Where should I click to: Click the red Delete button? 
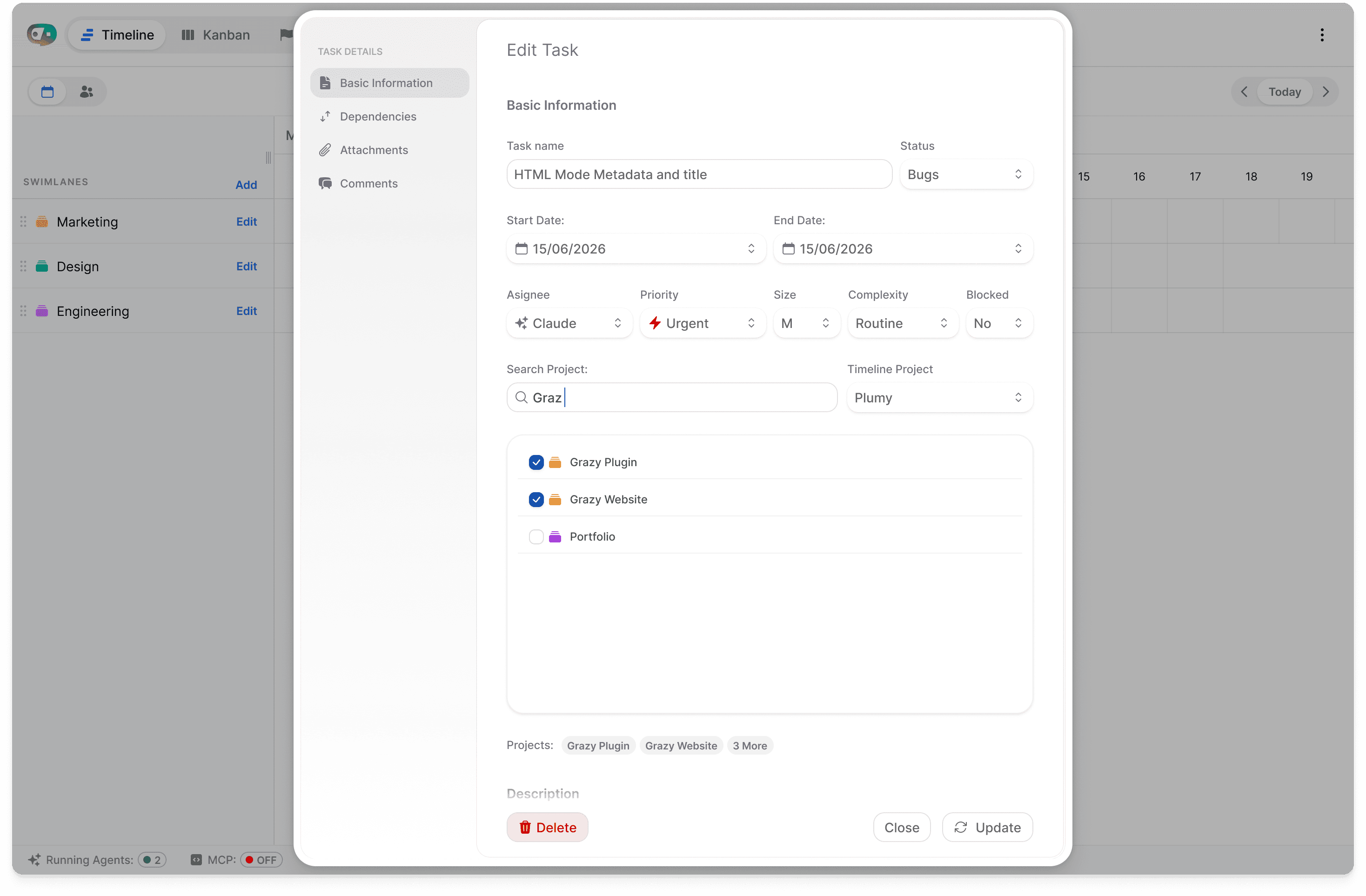click(547, 827)
